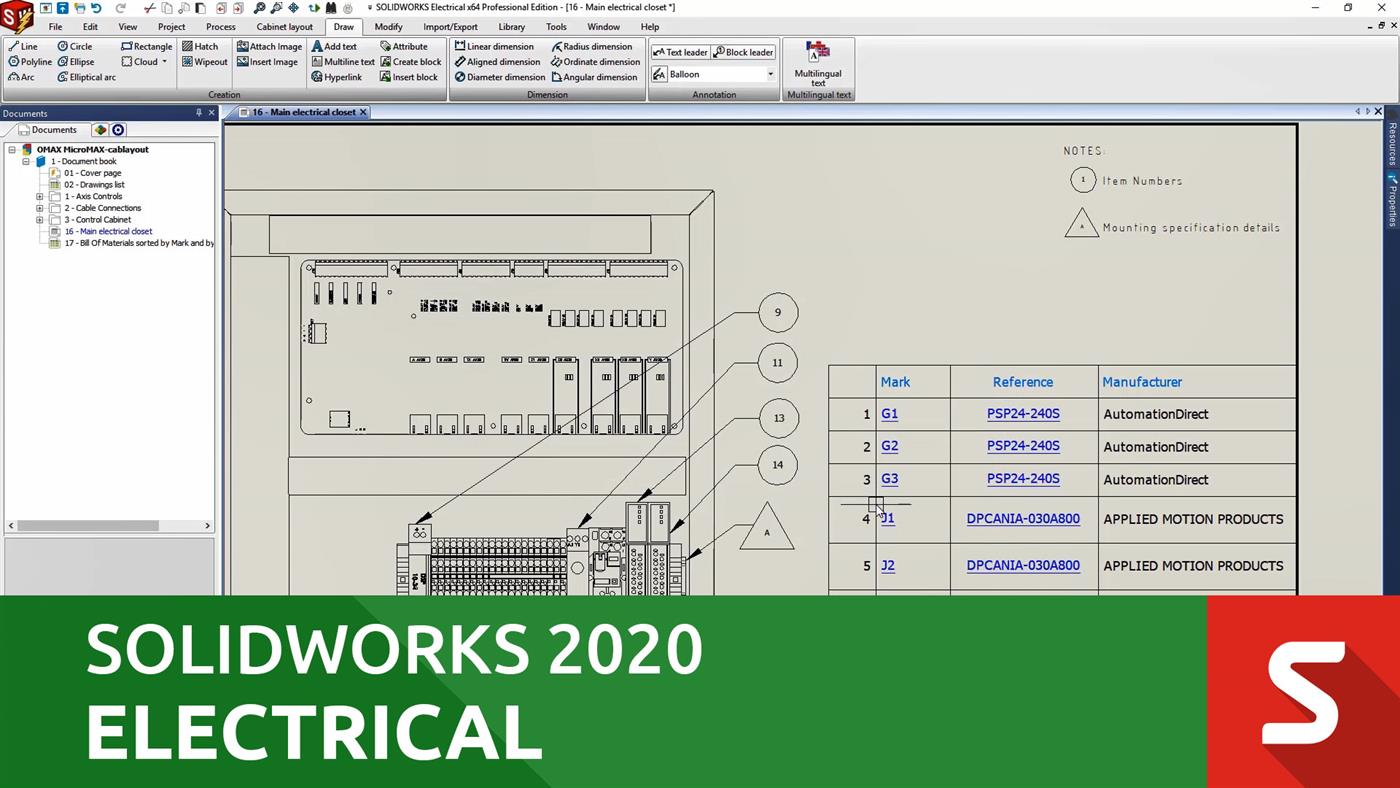Open the Balloon style dropdown
This screenshot has height=788, width=1400.
770,73
